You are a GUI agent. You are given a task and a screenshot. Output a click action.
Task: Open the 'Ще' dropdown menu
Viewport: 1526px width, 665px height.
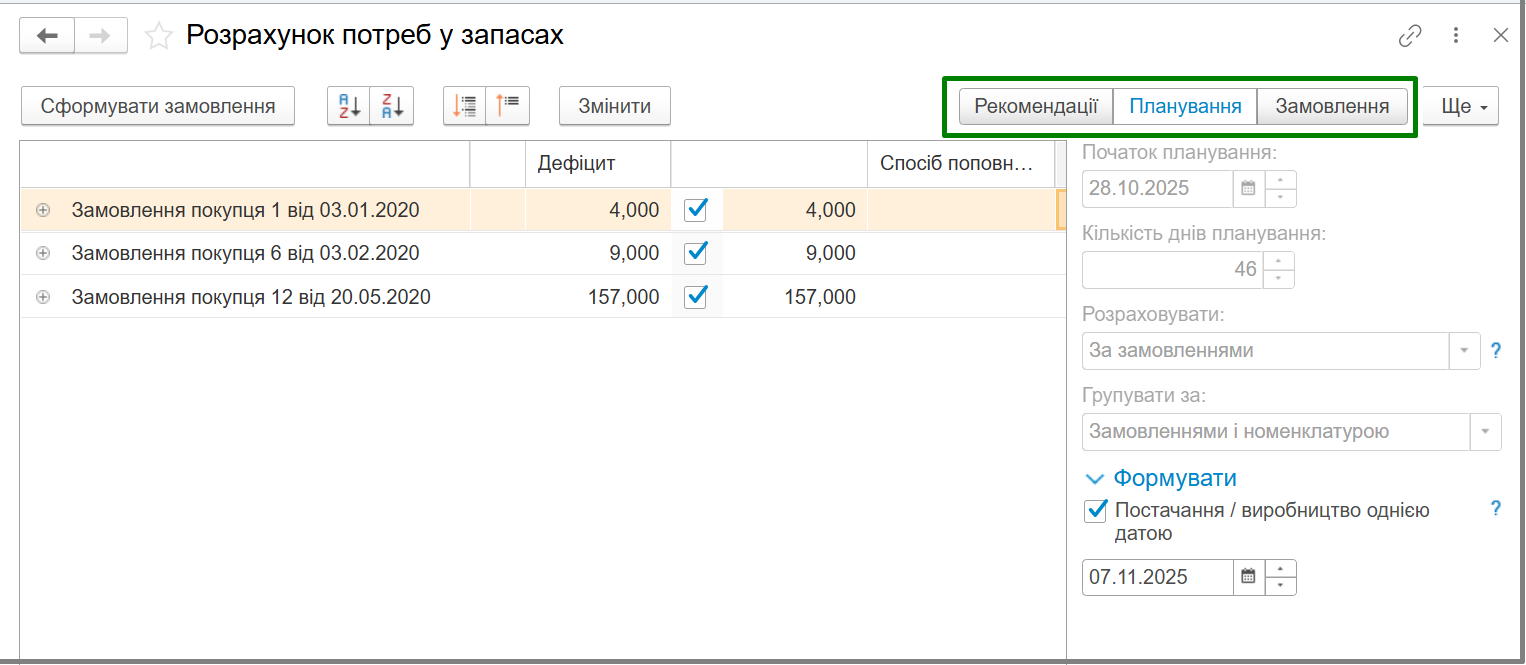pyautogui.click(x=1460, y=106)
